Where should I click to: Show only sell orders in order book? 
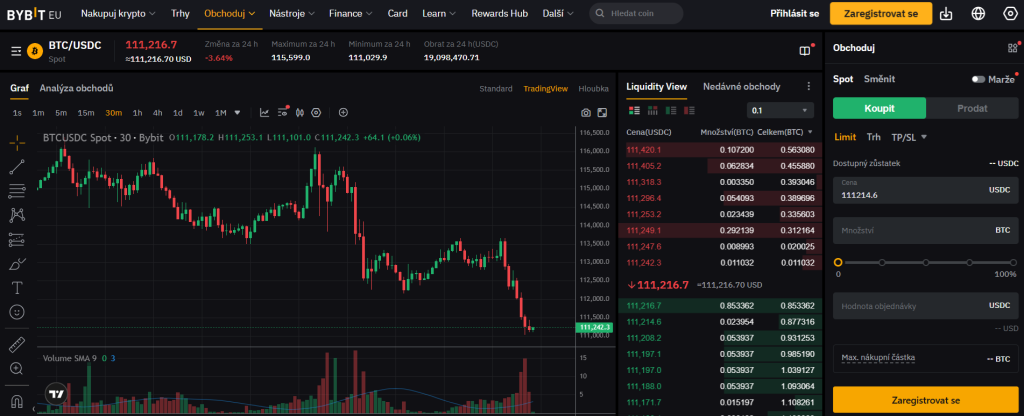point(689,110)
